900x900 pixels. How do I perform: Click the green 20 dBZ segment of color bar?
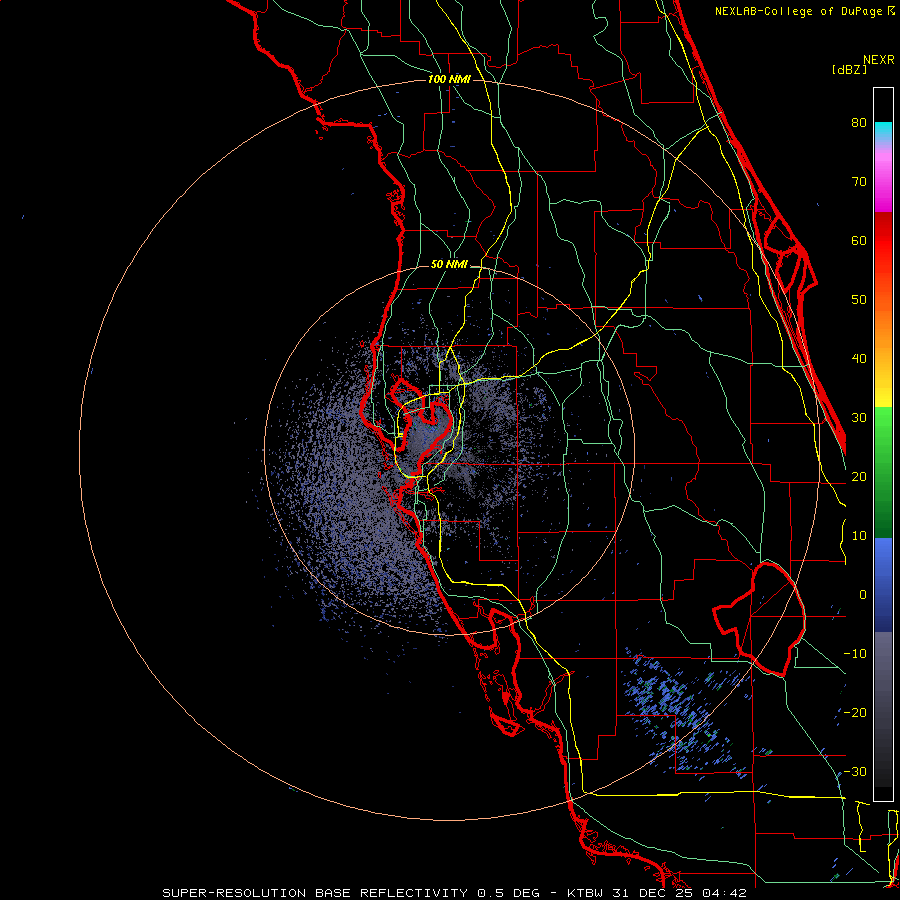pos(883,476)
